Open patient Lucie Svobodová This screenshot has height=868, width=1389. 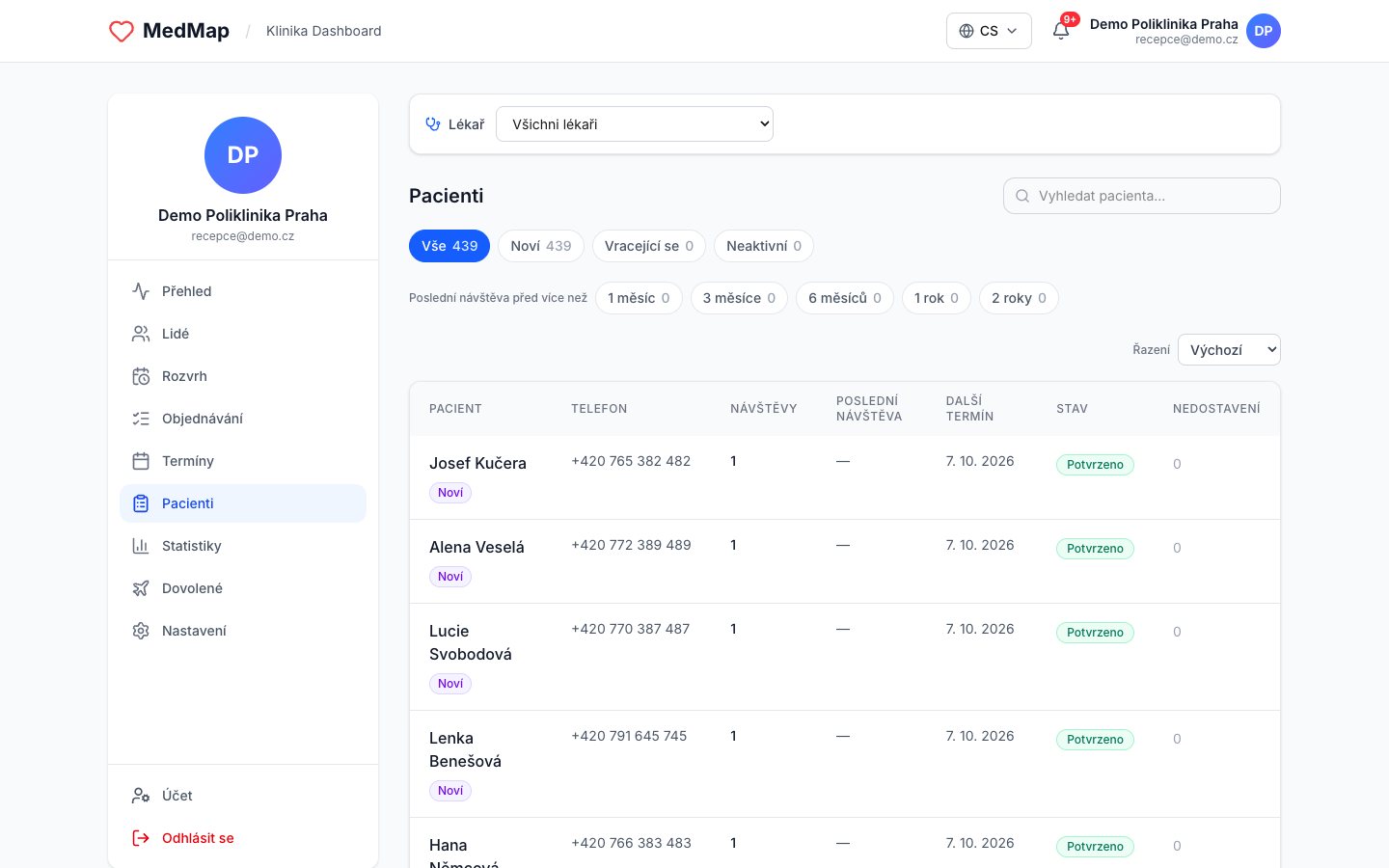point(471,642)
